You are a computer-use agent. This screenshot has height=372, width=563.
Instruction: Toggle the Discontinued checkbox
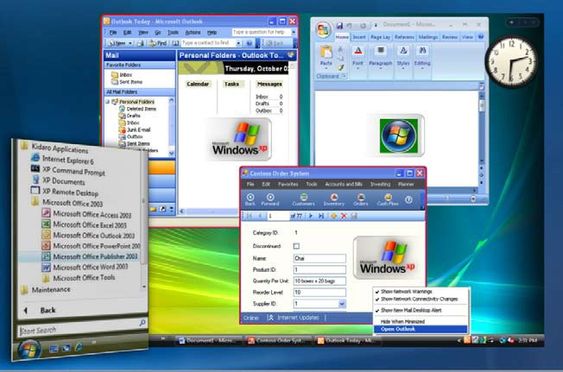point(296,246)
